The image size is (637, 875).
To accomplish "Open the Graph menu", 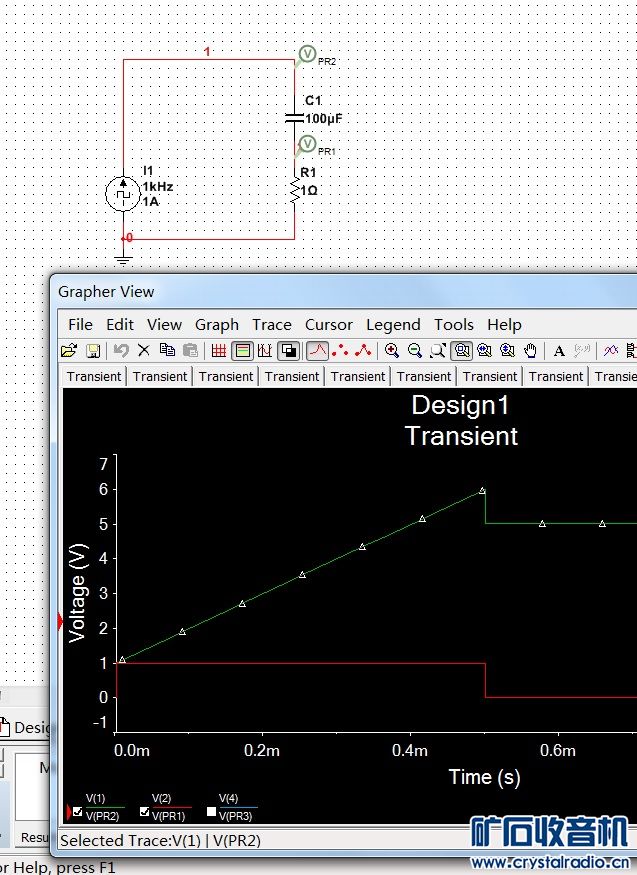I will [216, 324].
